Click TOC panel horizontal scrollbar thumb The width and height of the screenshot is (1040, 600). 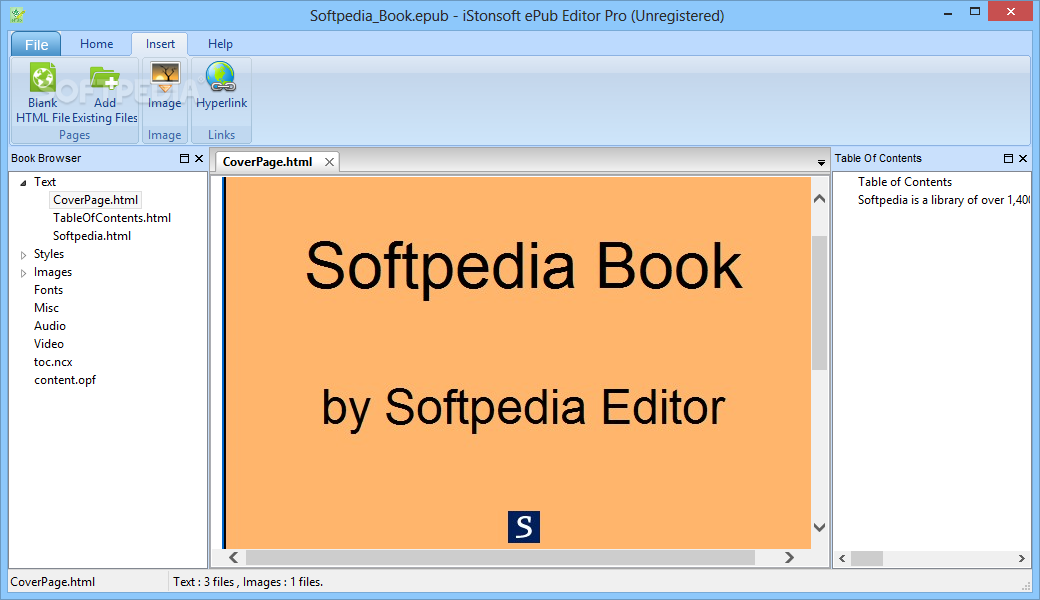coord(867,559)
